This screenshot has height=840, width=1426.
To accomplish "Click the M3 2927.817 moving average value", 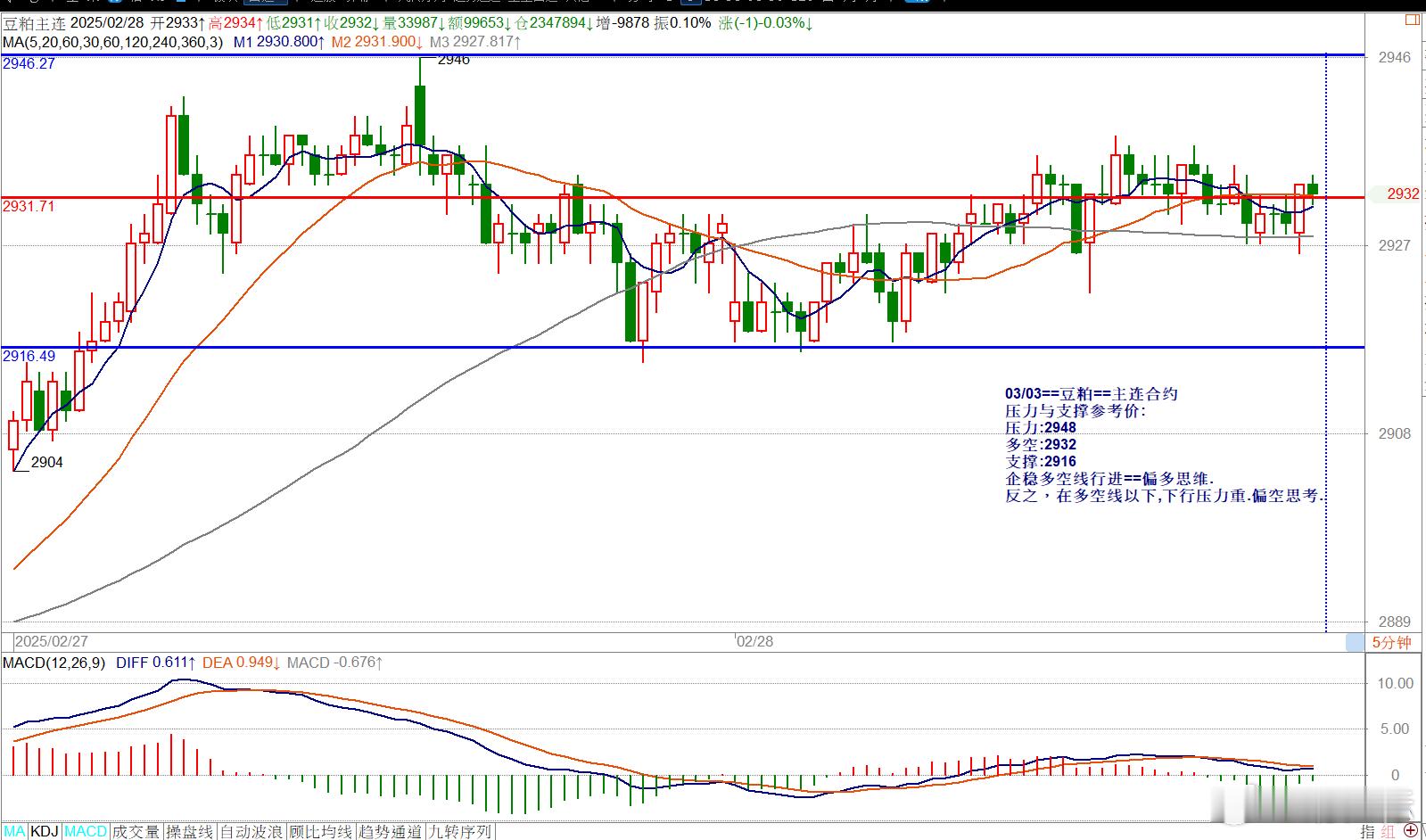I will point(475,42).
